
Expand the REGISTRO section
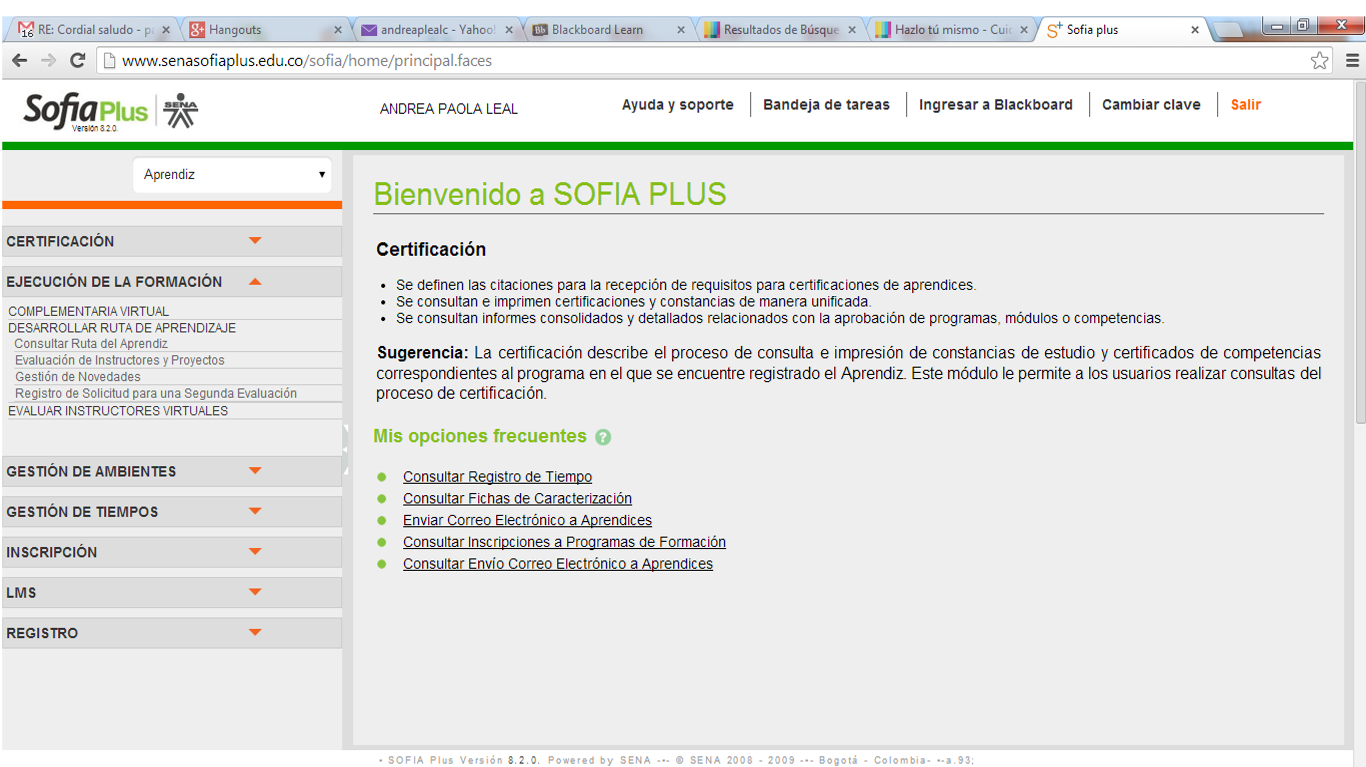pyautogui.click(x=172, y=633)
